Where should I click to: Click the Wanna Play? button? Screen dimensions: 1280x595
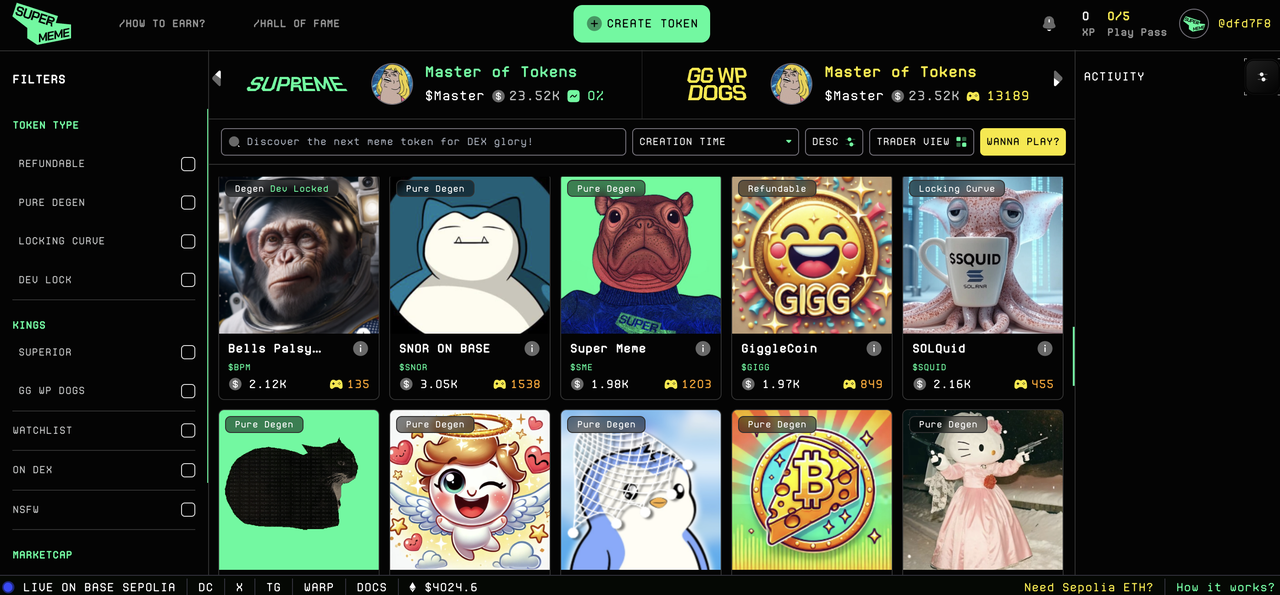point(1023,142)
